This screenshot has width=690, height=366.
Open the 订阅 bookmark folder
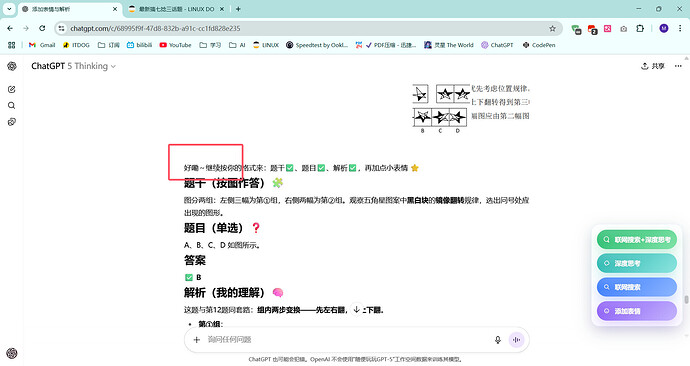point(109,45)
